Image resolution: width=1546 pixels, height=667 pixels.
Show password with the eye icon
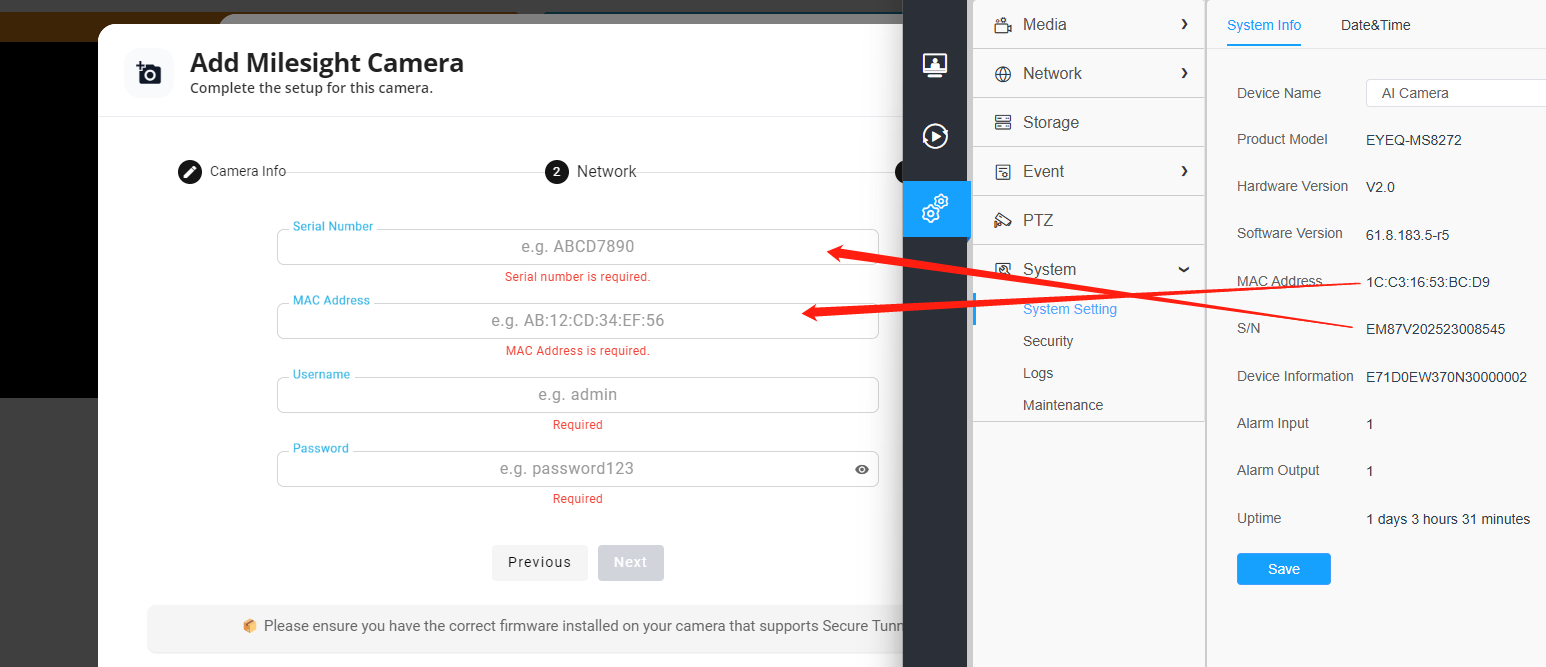[862, 469]
